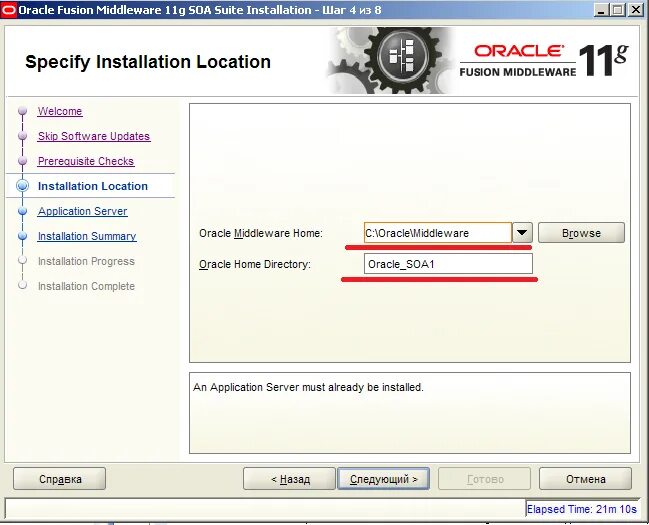Proceed with the Следующий button

pos(384,479)
